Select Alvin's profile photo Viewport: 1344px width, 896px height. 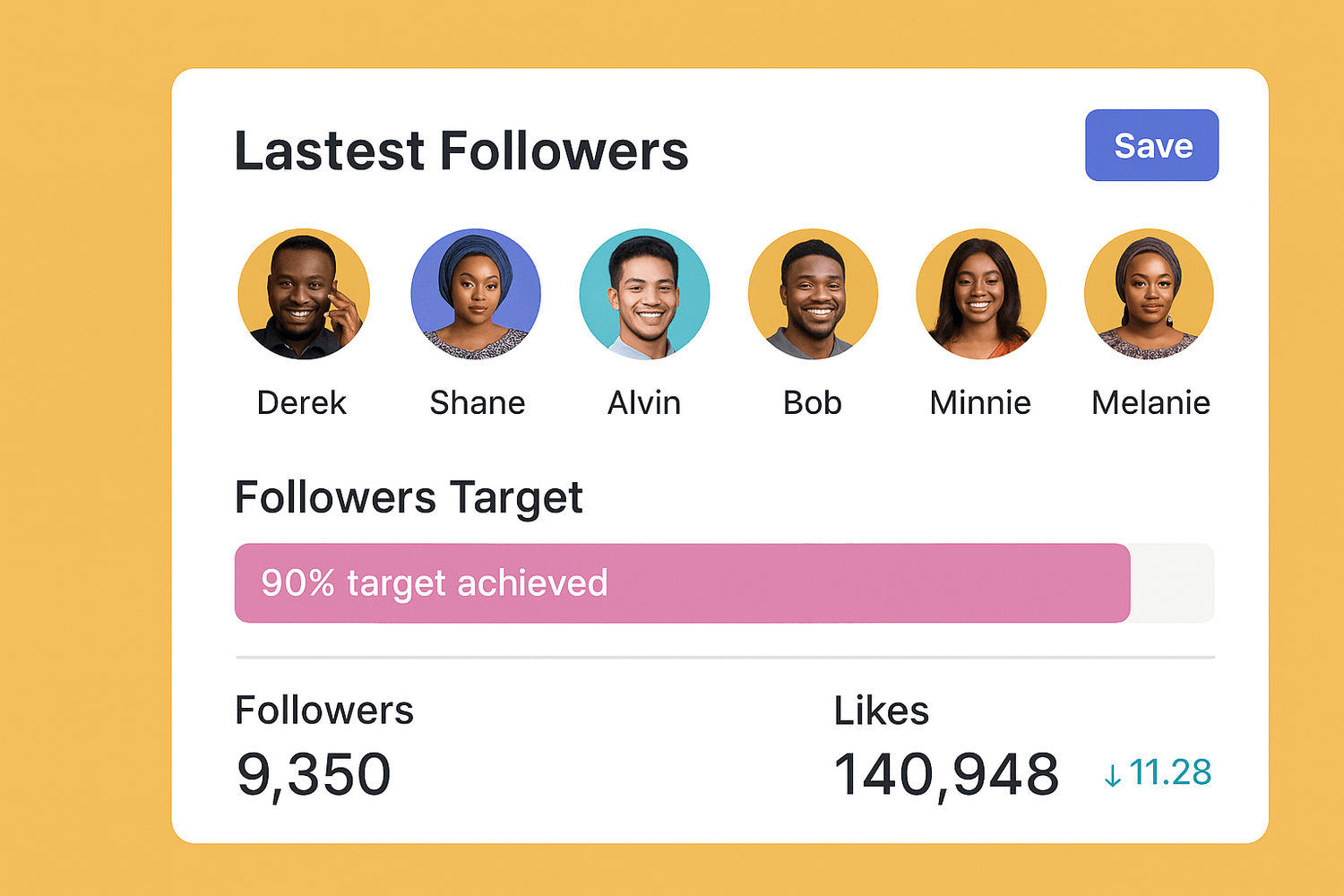point(644,294)
